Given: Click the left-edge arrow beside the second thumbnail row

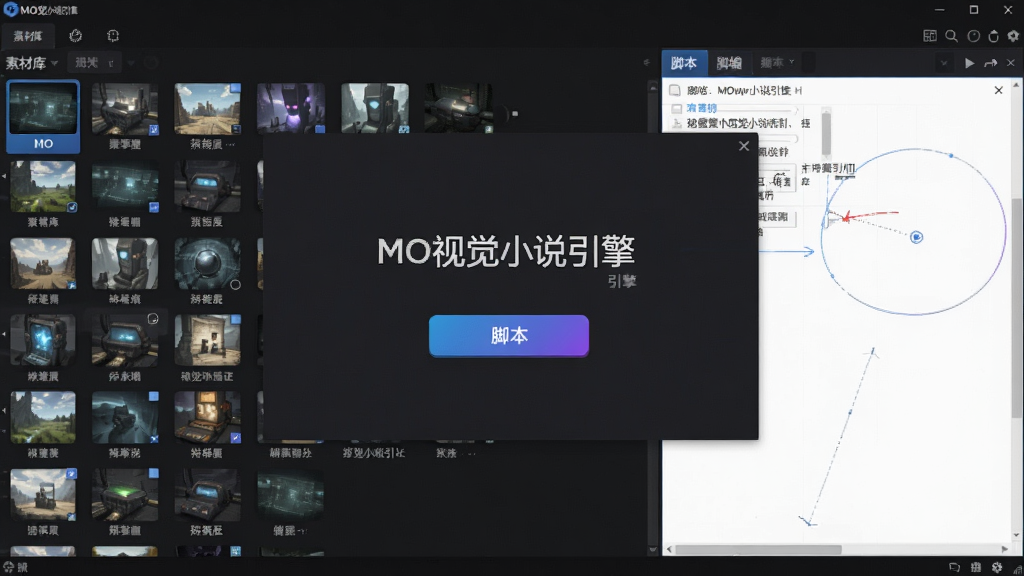Looking at the screenshot, I should tap(4, 176).
